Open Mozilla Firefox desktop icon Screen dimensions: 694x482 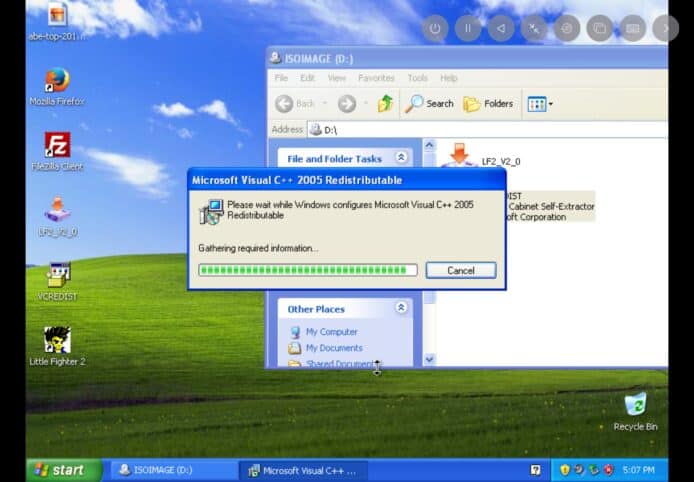pyautogui.click(x=57, y=81)
